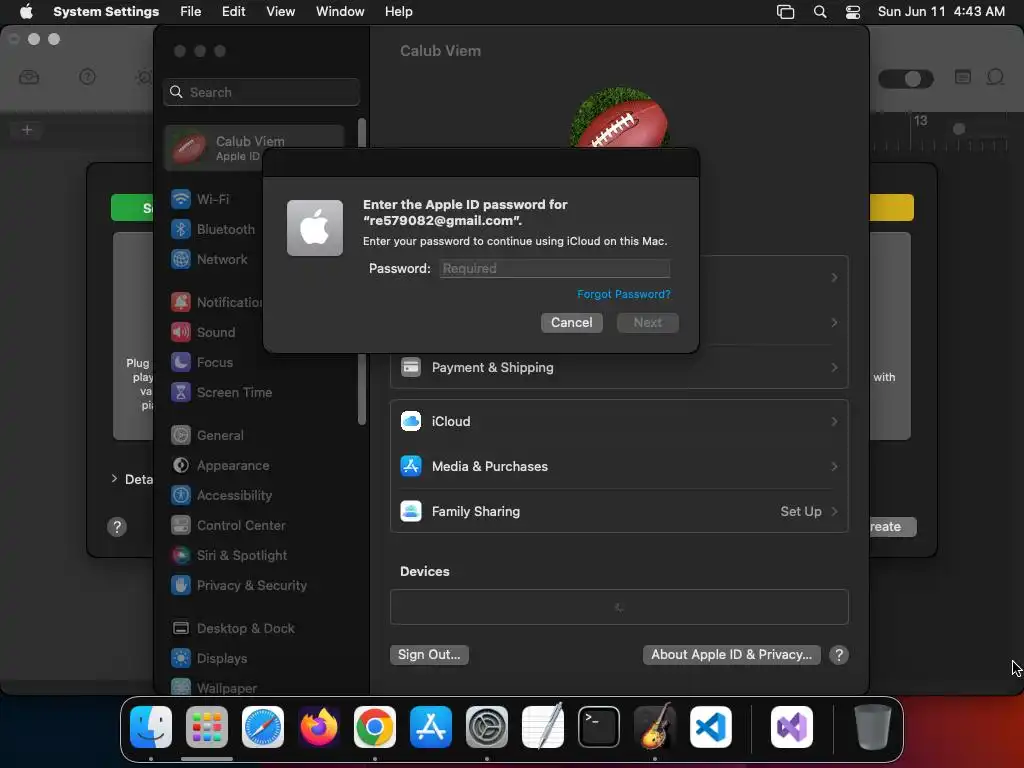This screenshot has width=1024, height=768.
Task: Open the Trash in the Dock
Action: click(872, 727)
